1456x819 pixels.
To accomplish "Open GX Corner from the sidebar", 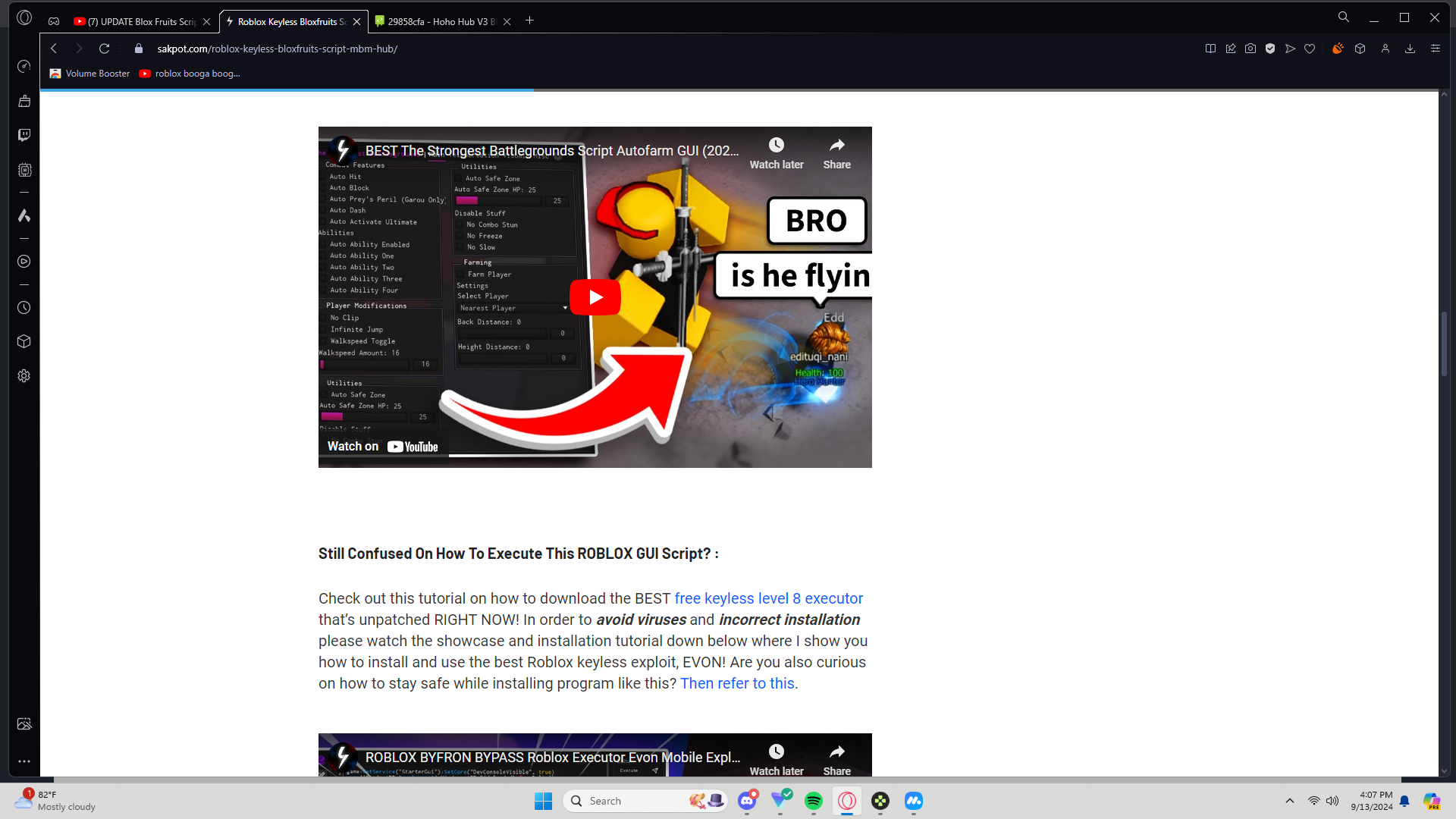I will click(24, 67).
